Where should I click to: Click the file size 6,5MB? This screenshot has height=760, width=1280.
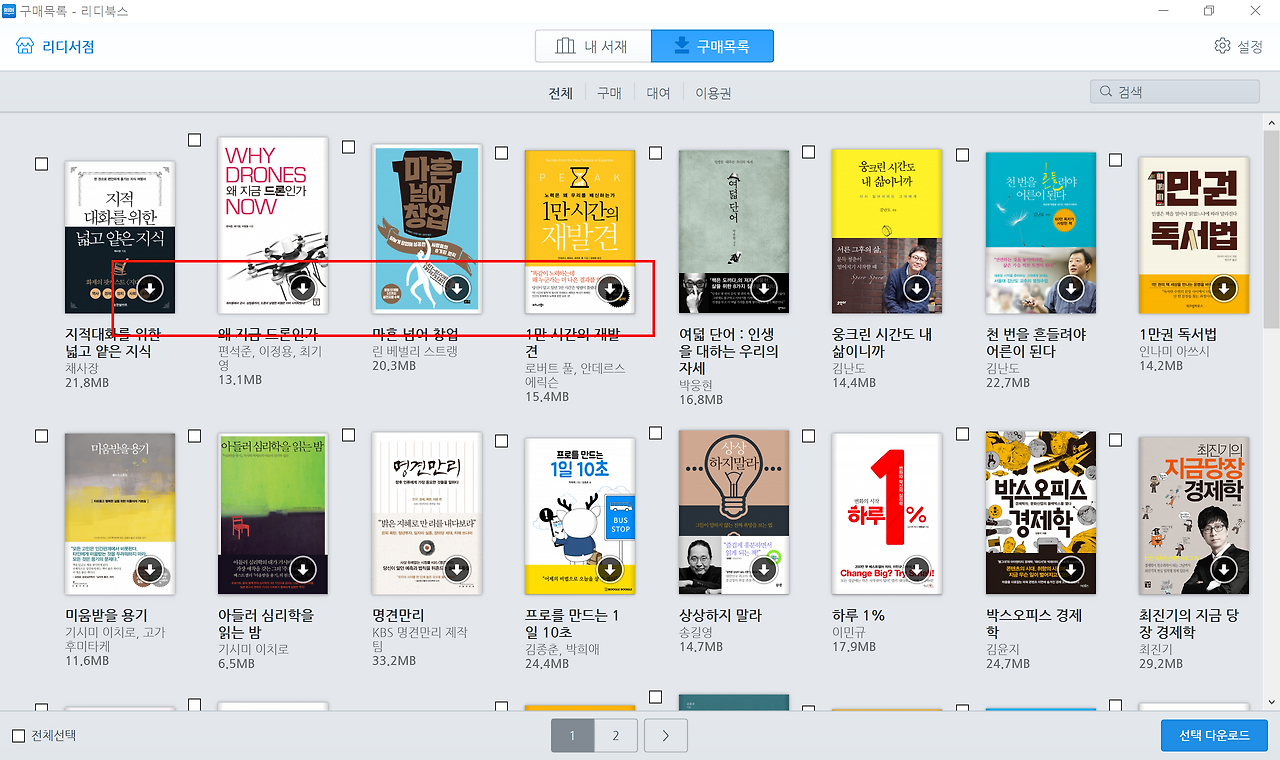click(x=236, y=663)
